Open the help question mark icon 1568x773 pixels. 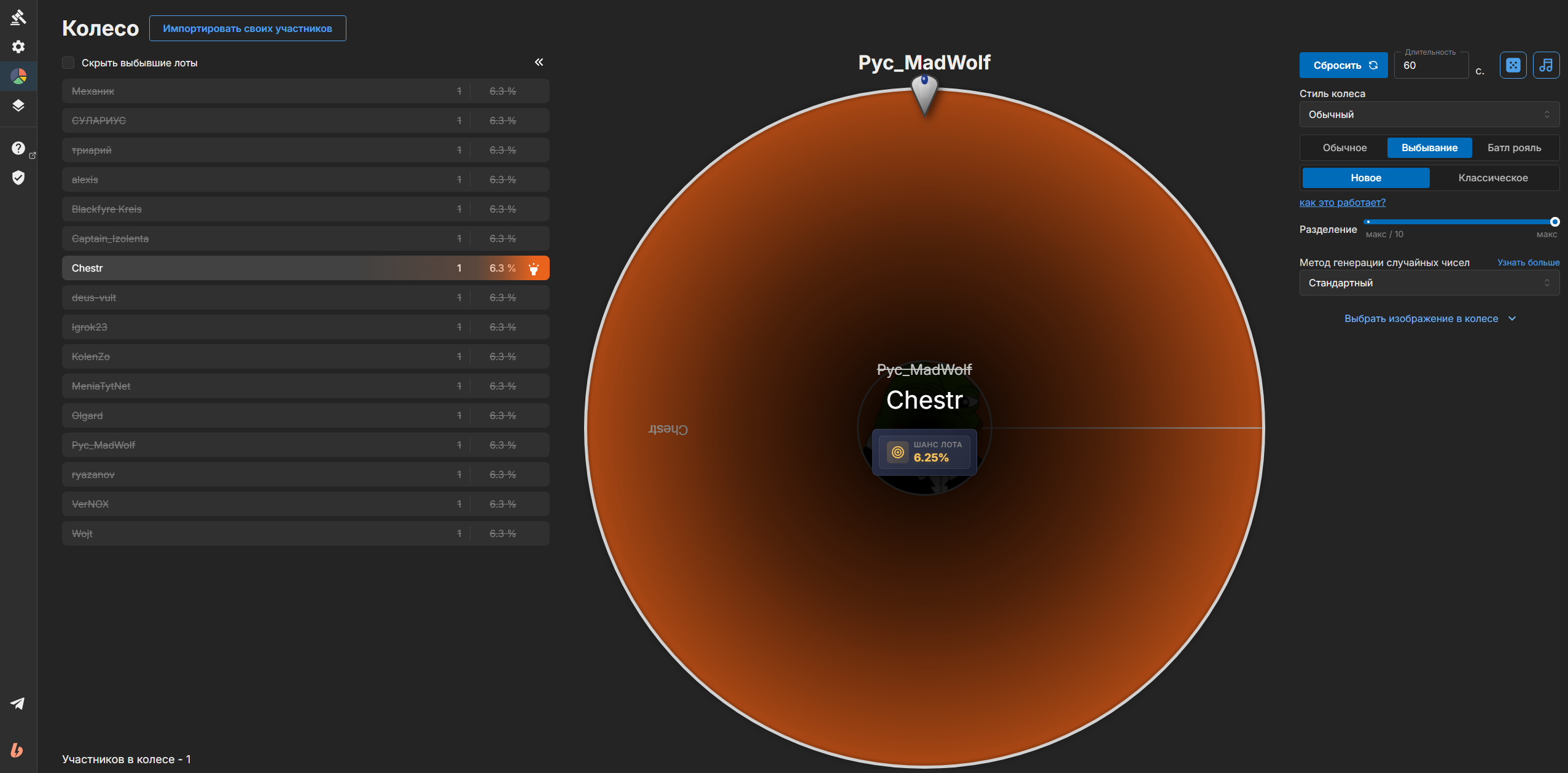pos(18,148)
